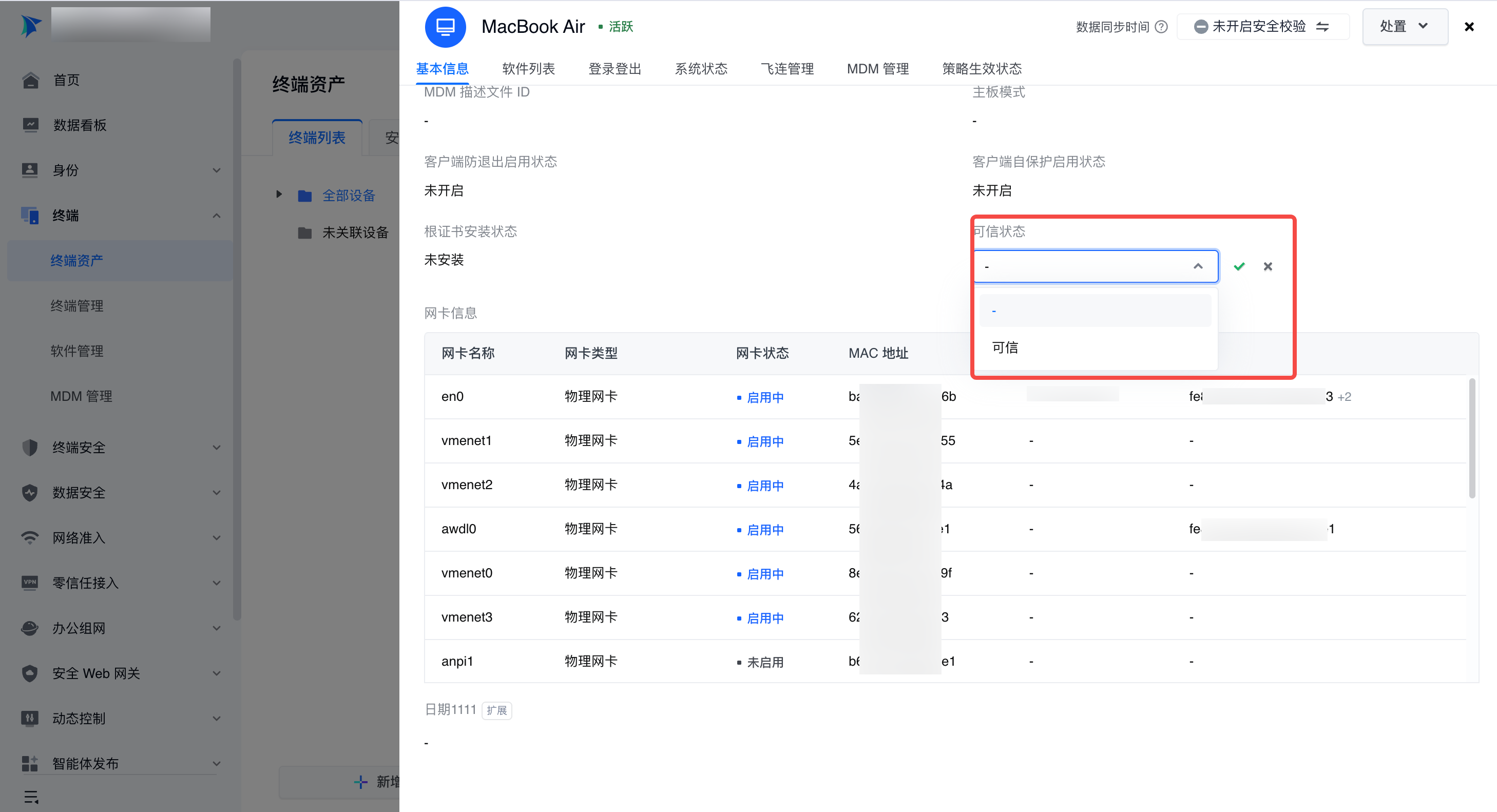Click the cancel X next to trust dropdown
The width and height of the screenshot is (1497, 812).
point(1268,266)
